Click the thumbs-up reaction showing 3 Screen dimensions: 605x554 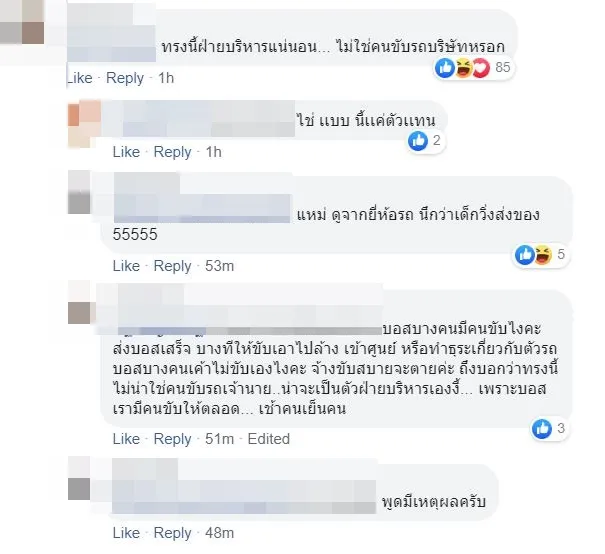coord(549,428)
